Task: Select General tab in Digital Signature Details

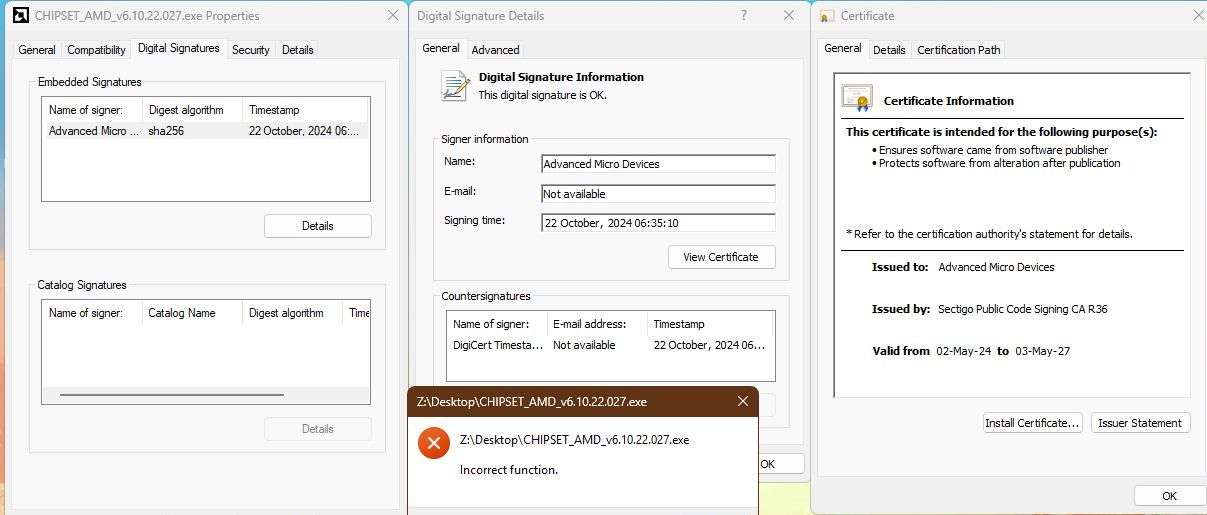Action: (441, 47)
